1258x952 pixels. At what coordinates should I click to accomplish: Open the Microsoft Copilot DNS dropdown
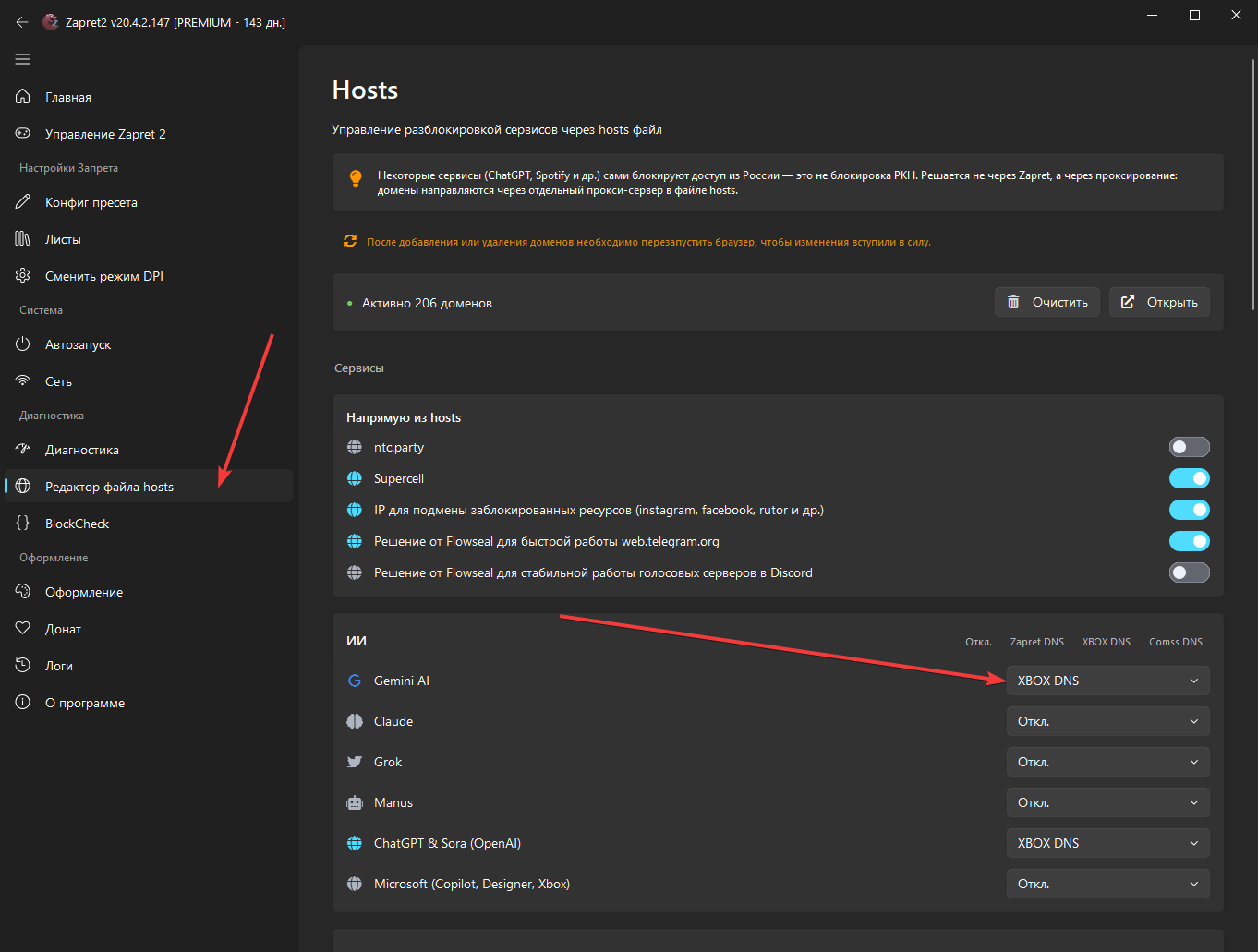click(x=1108, y=884)
